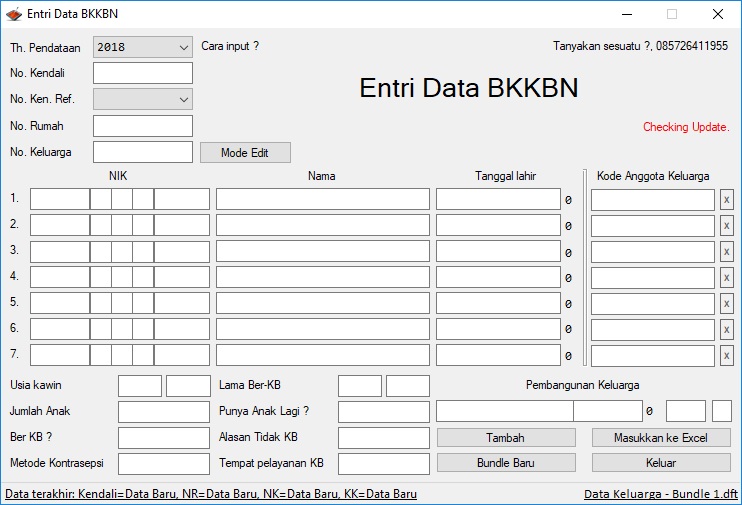Screen dimensions: 742x505
Task: Click the first Lama Ber-KB field
Action: pyautogui.click(x=360, y=386)
